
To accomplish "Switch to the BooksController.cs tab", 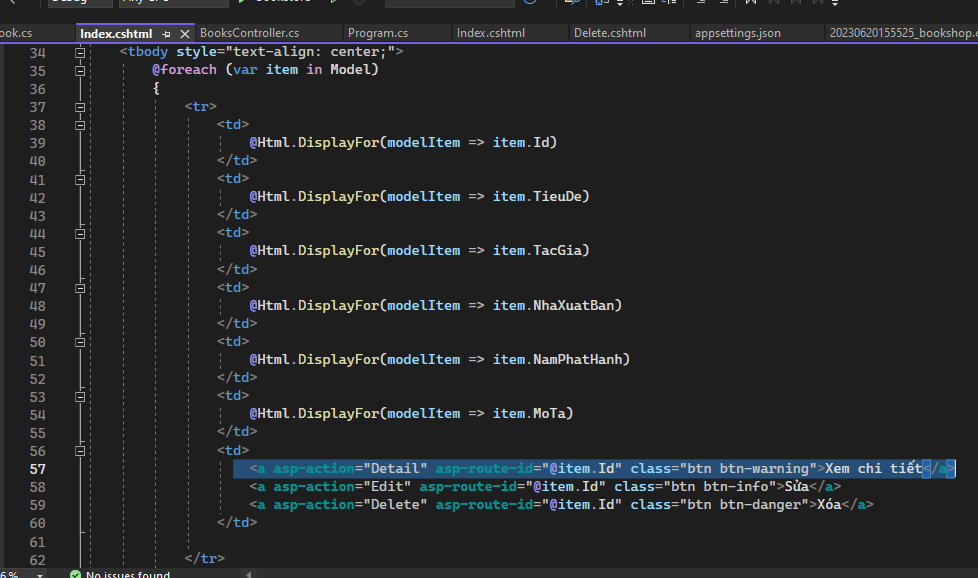I will (x=249, y=33).
